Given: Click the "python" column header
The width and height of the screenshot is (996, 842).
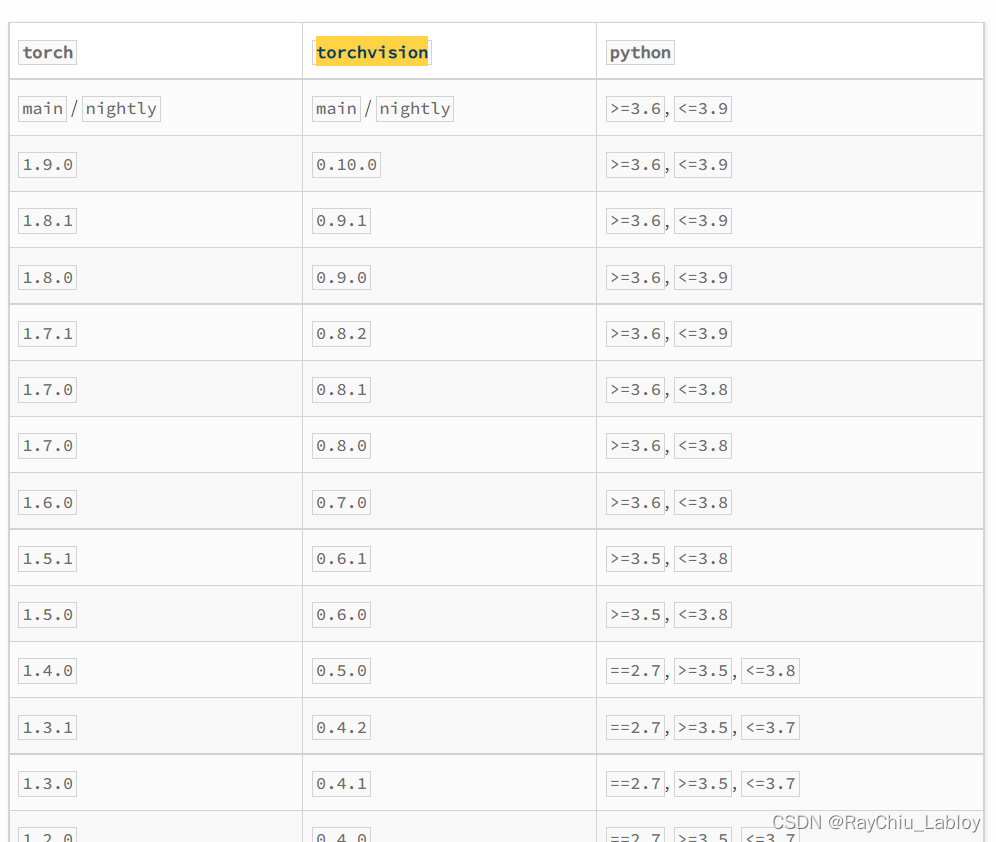Looking at the screenshot, I should point(640,52).
